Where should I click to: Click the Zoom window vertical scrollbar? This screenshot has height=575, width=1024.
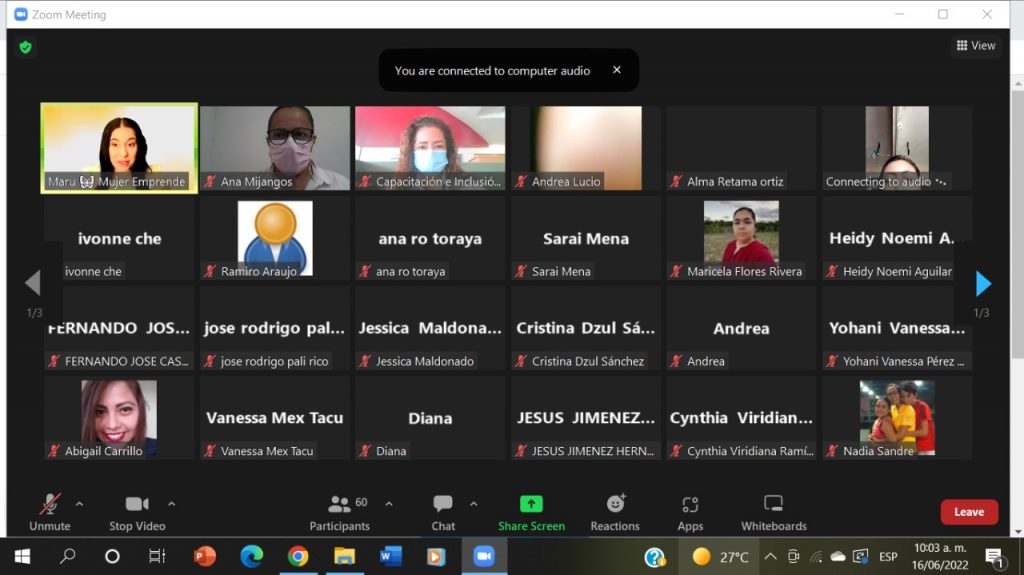point(1017,224)
